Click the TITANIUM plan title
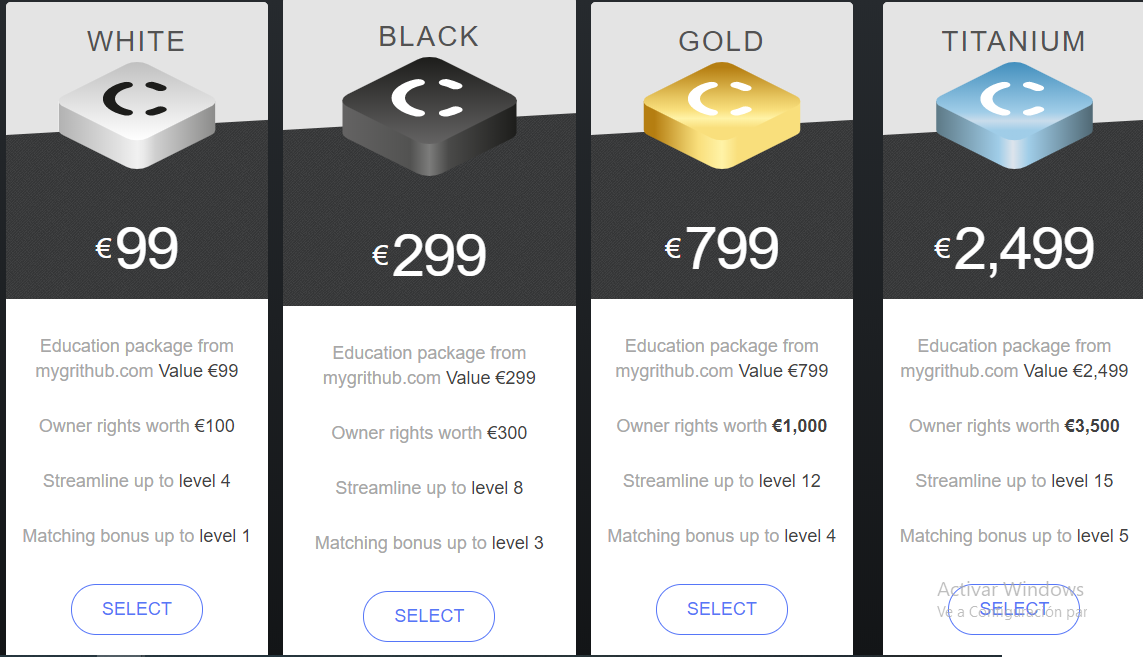Image resolution: width=1143 pixels, height=657 pixels. point(1014,42)
